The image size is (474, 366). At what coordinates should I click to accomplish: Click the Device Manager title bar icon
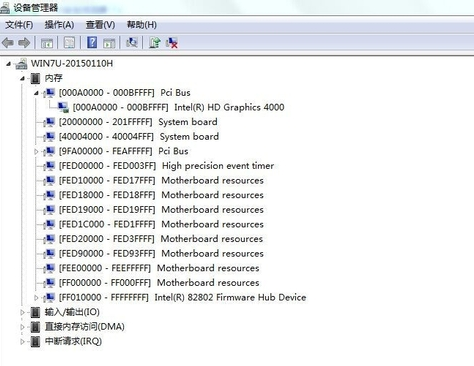[x=5, y=7]
